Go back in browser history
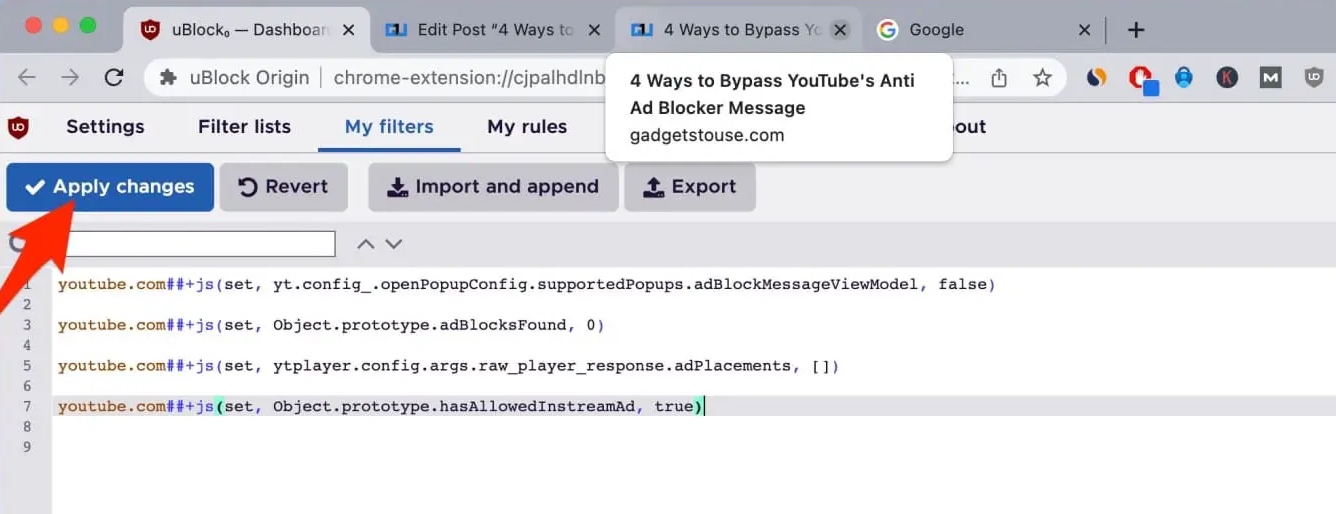The height and width of the screenshot is (514, 1336). pyautogui.click(x=27, y=77)
